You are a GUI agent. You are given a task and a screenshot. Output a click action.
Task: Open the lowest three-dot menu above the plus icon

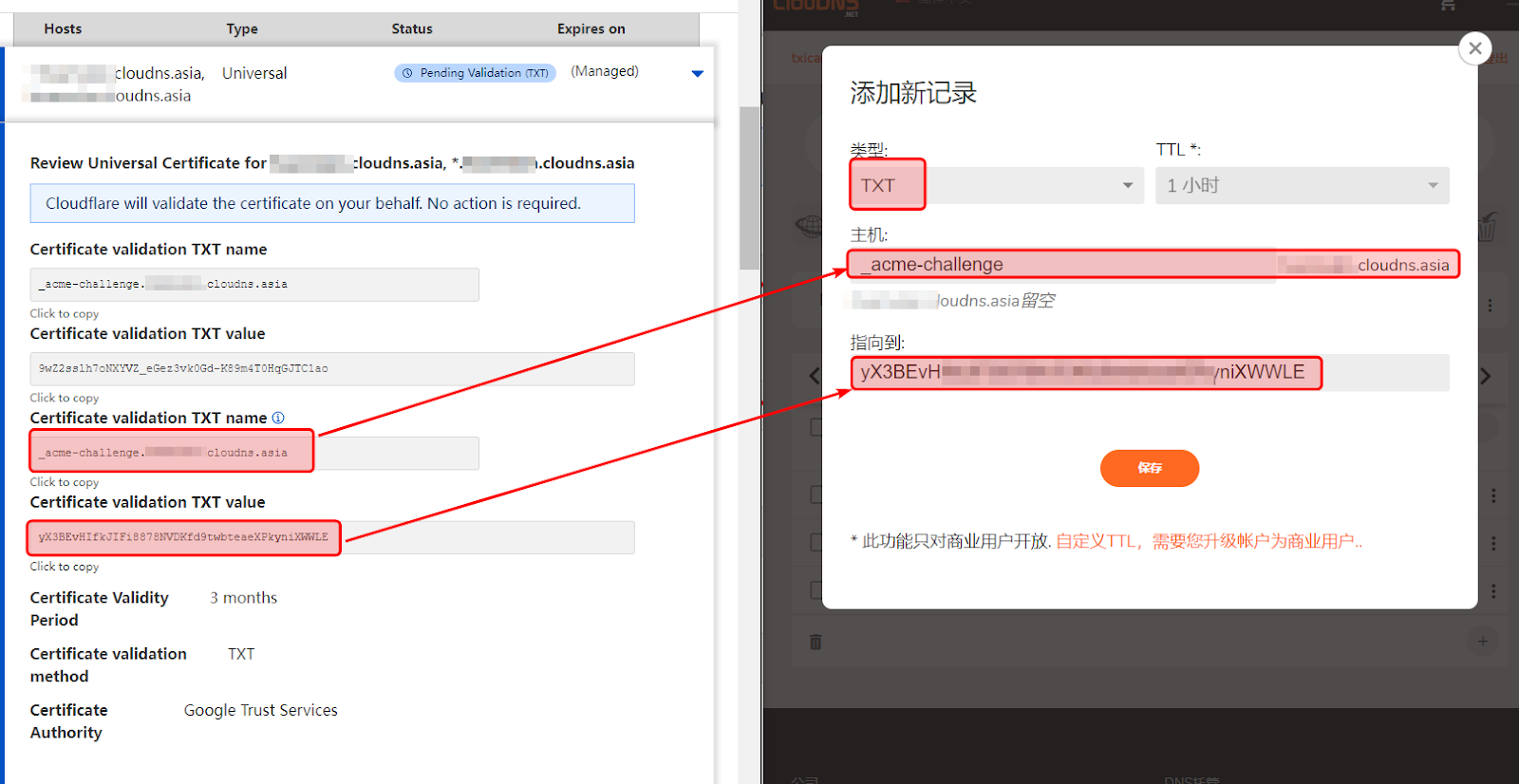1493,590
